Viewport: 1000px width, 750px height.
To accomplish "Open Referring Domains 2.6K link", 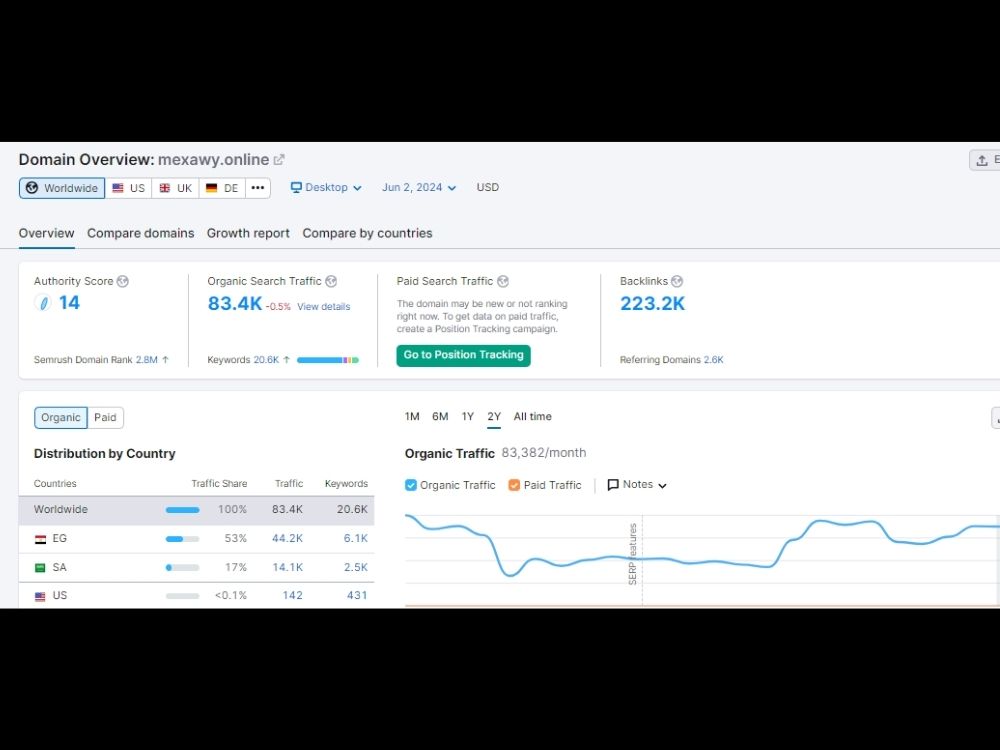I will pyautogui.click(x=714, y=360).
